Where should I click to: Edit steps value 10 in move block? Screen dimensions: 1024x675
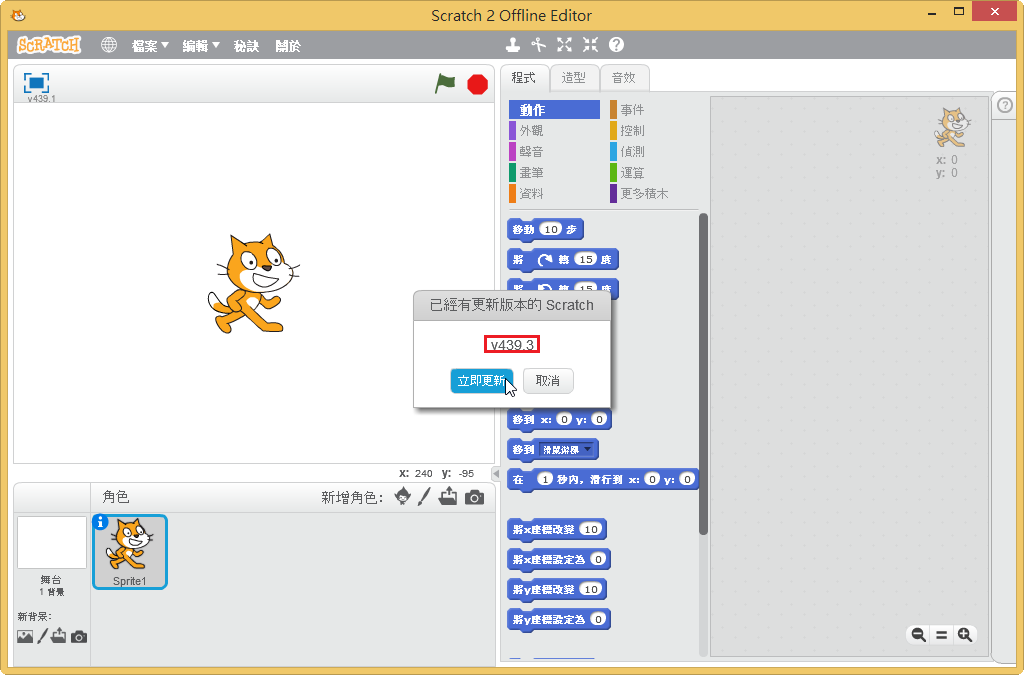click(551, 229)
